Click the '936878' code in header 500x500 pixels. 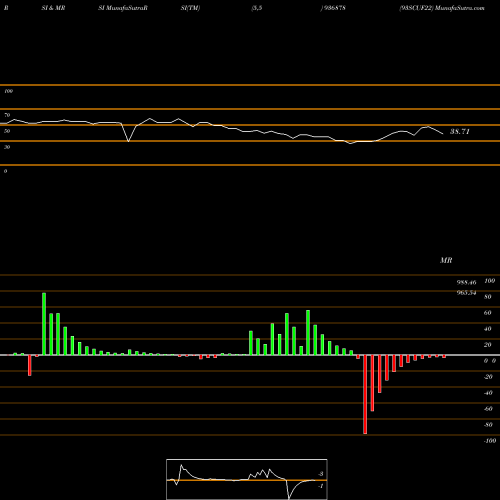[334, 8]
